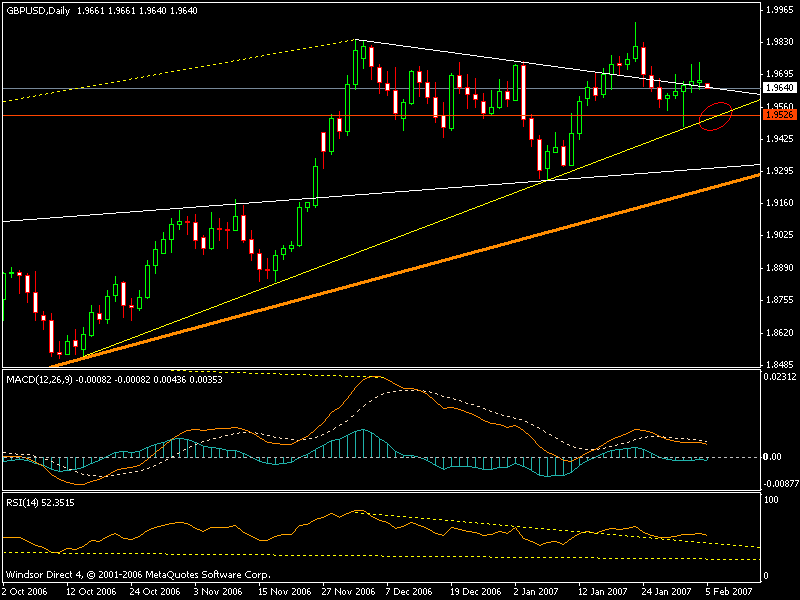
Task: Select the 1.9295 level on price scale
Action: point(779,171)
